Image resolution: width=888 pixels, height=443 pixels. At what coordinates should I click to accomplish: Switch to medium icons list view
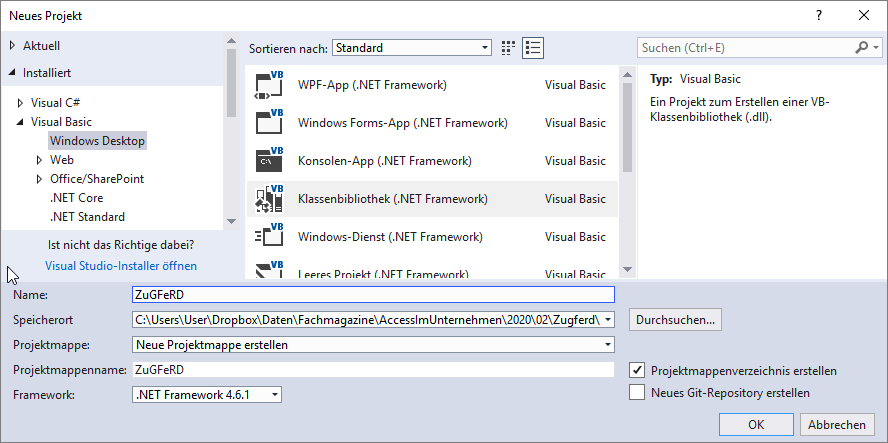click(x=533, y=48)
